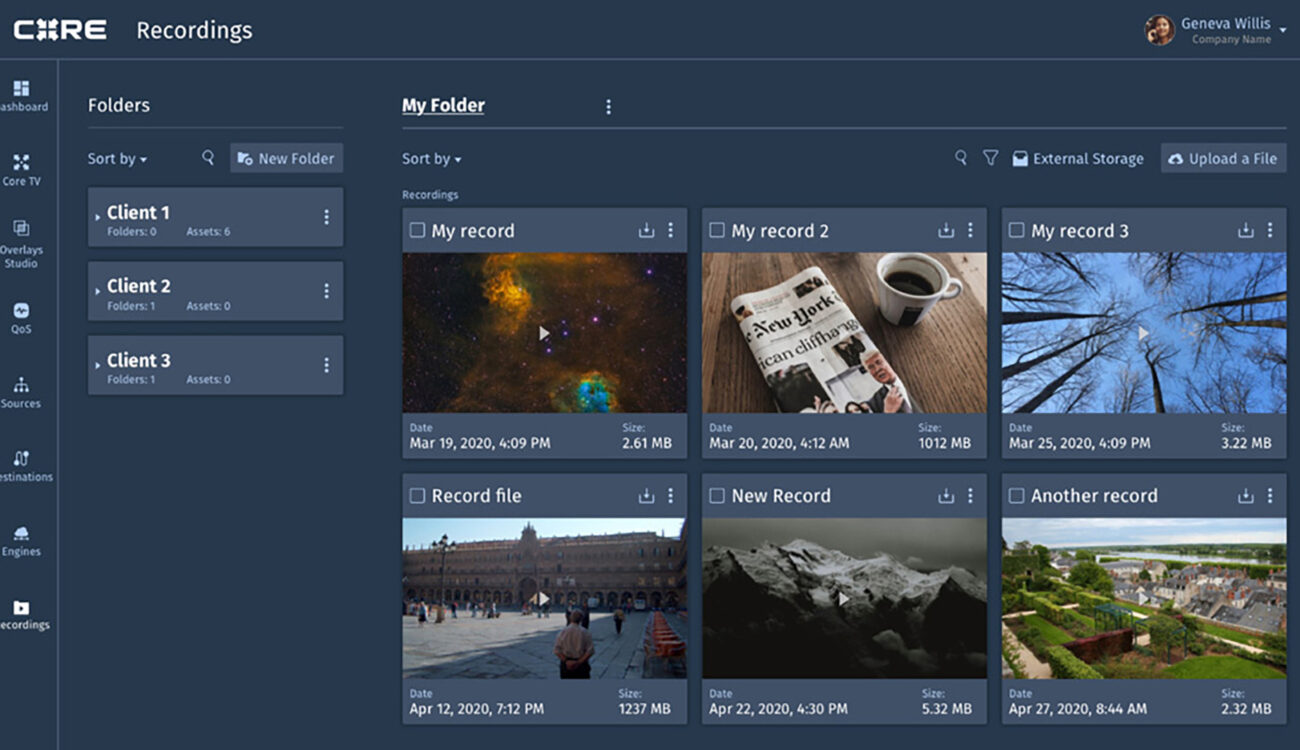The height and width of the screenshot is (750, 1300).
Task: Open the My record 2 newspaper thumbnail
Action: 844,333
